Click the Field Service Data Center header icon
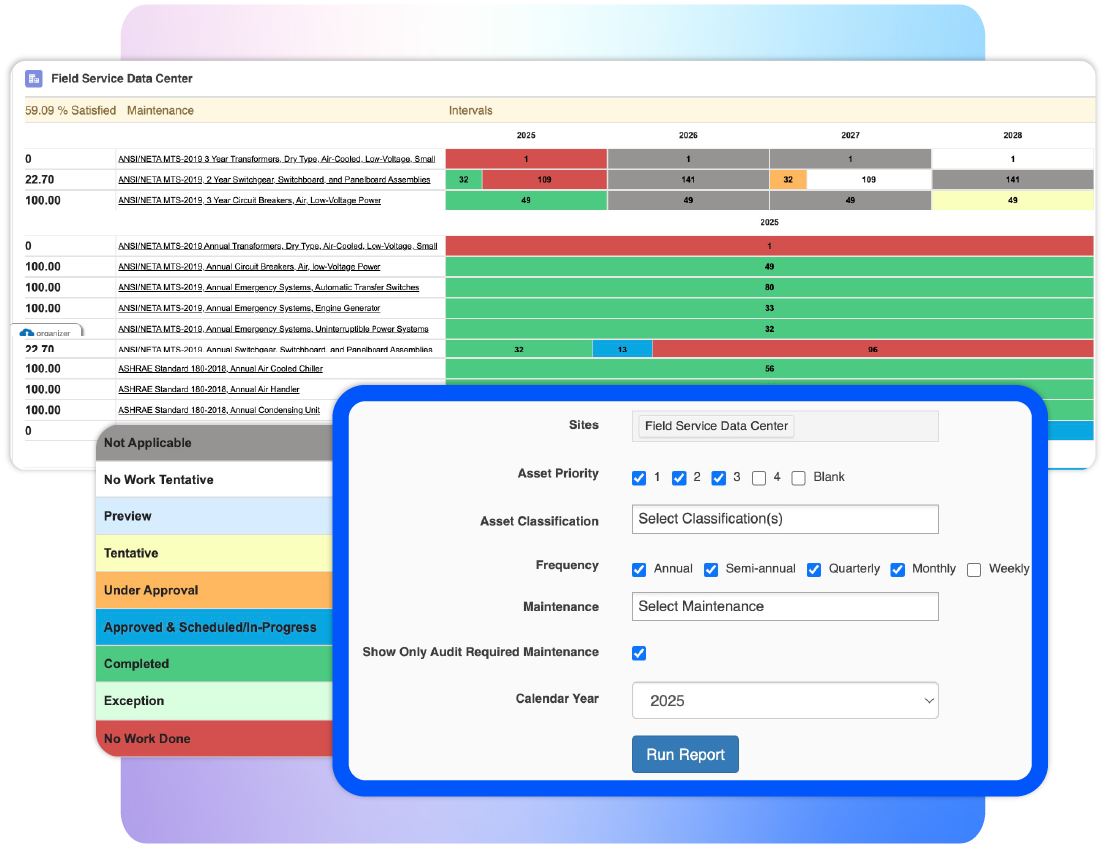Viewport: 1106px width, 848px height. click(34, 79)
